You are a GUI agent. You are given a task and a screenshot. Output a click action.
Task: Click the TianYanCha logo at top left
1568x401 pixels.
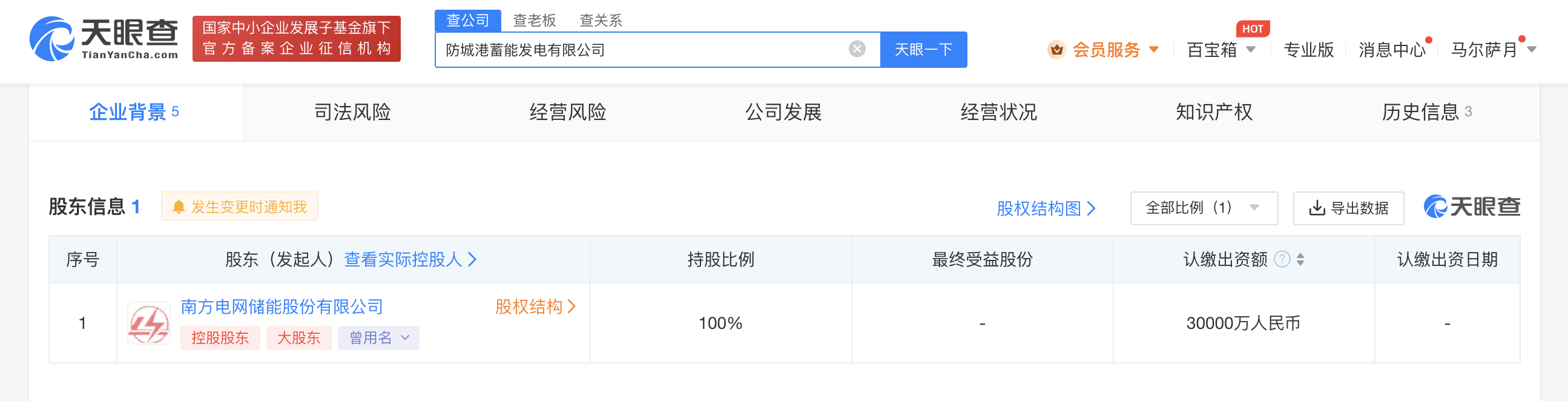[x=104, y=39]
